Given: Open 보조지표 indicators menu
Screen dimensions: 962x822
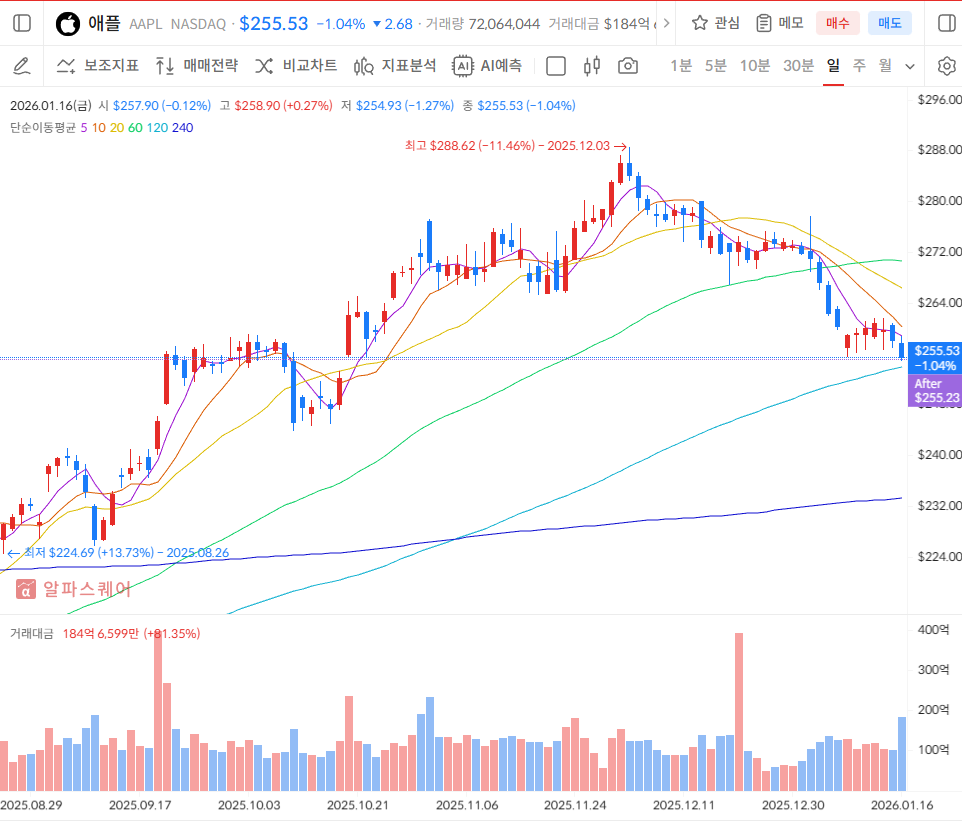Looking at the screenshot, I should click(97, 66).
